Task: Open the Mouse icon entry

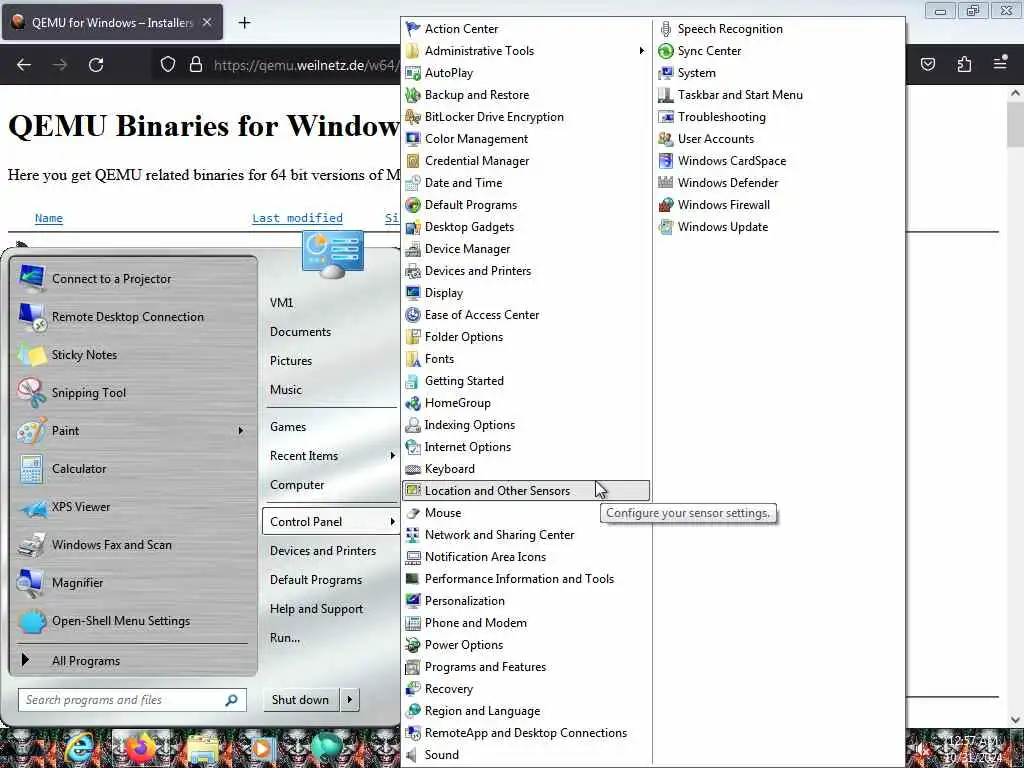Action: pos(413,513)
